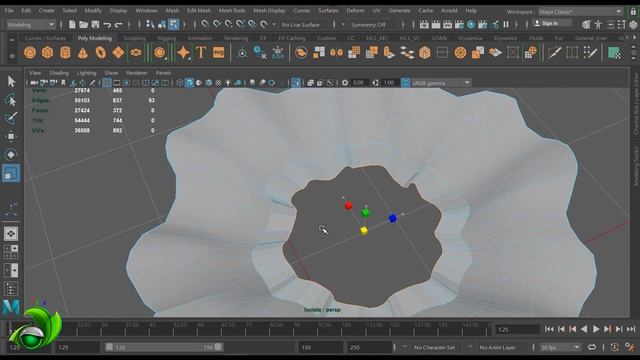
Task: Toggle the single-pane viewport layout
Action: (x=11, y=233)
